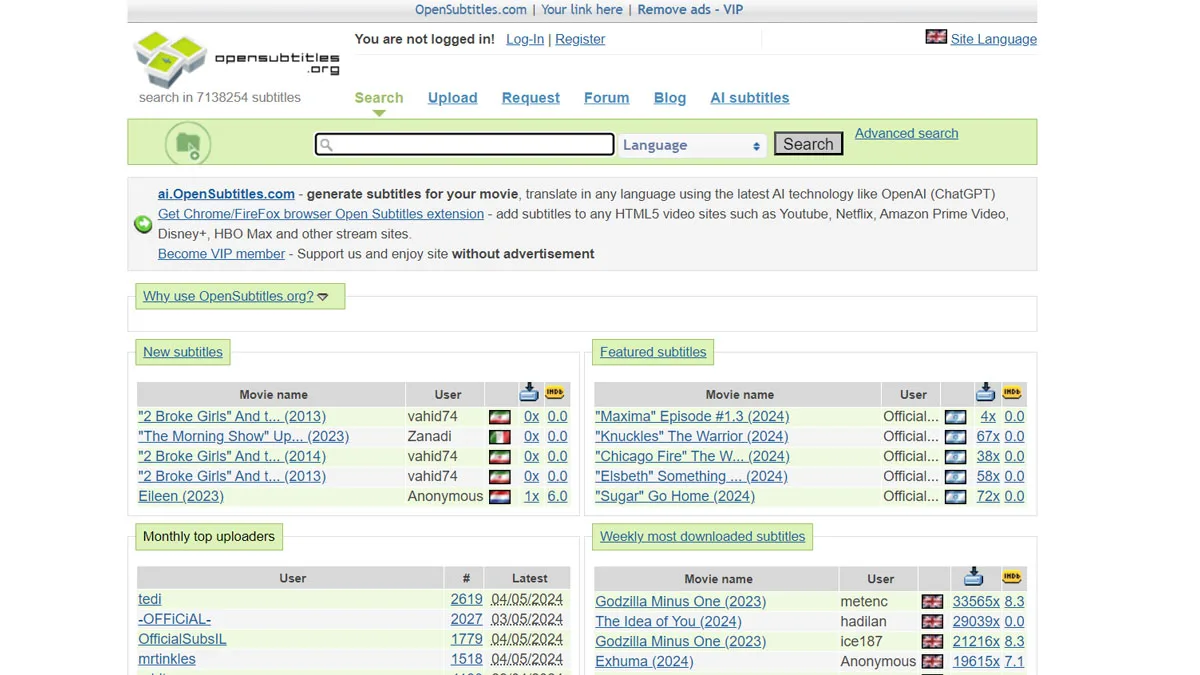Open the Advanced search link
This screenshot has width=1200, height=675.
[x=906, y=133]
